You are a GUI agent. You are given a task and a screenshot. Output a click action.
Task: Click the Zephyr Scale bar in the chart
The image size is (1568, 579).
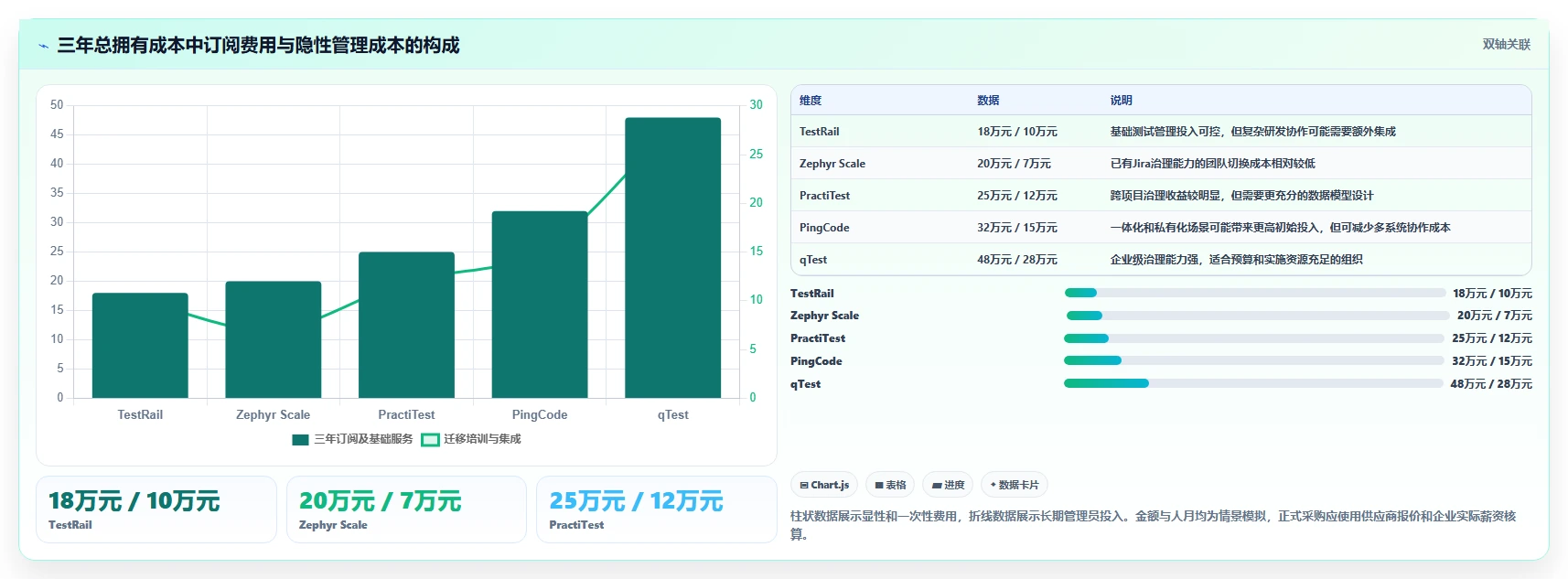coord(274,339)
